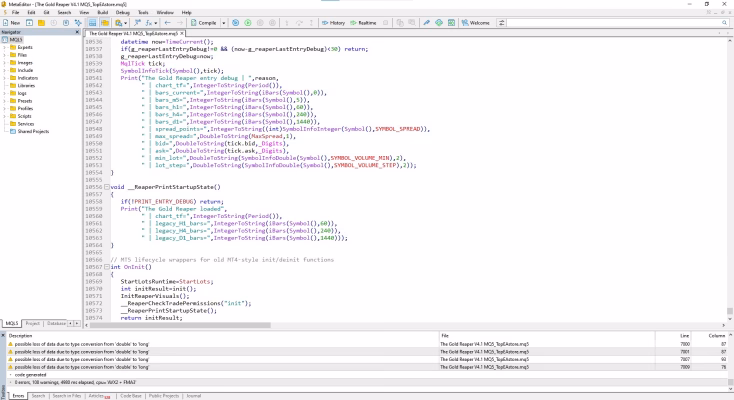Click the new-window icon beside New

pyautogui.click(x=29, y=22)
